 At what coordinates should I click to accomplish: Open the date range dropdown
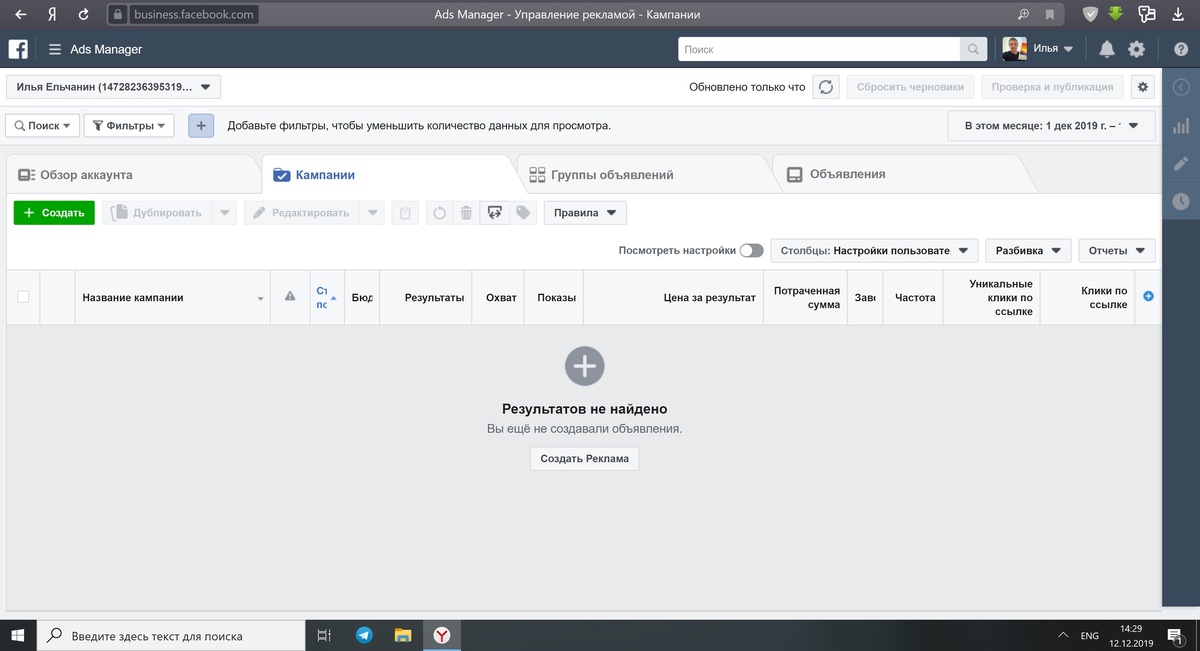[1051, 126]
